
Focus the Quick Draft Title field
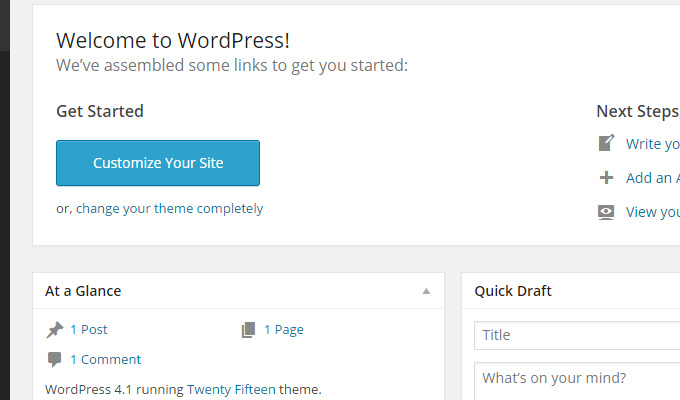point(577,335)
